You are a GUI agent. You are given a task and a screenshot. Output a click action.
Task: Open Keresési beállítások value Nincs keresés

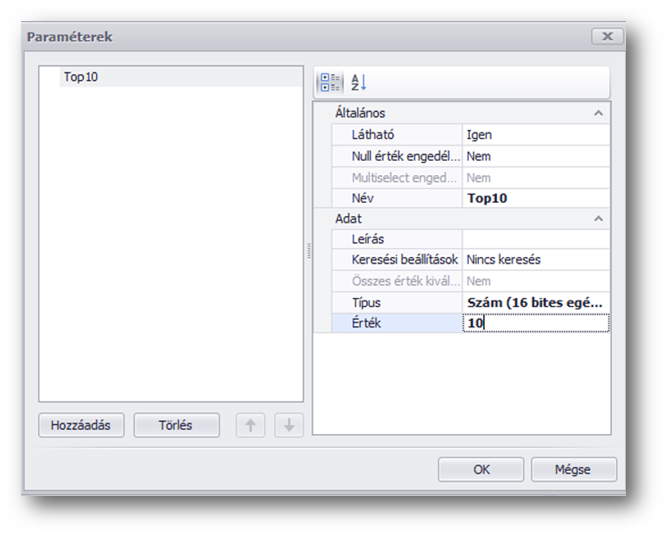535,260
